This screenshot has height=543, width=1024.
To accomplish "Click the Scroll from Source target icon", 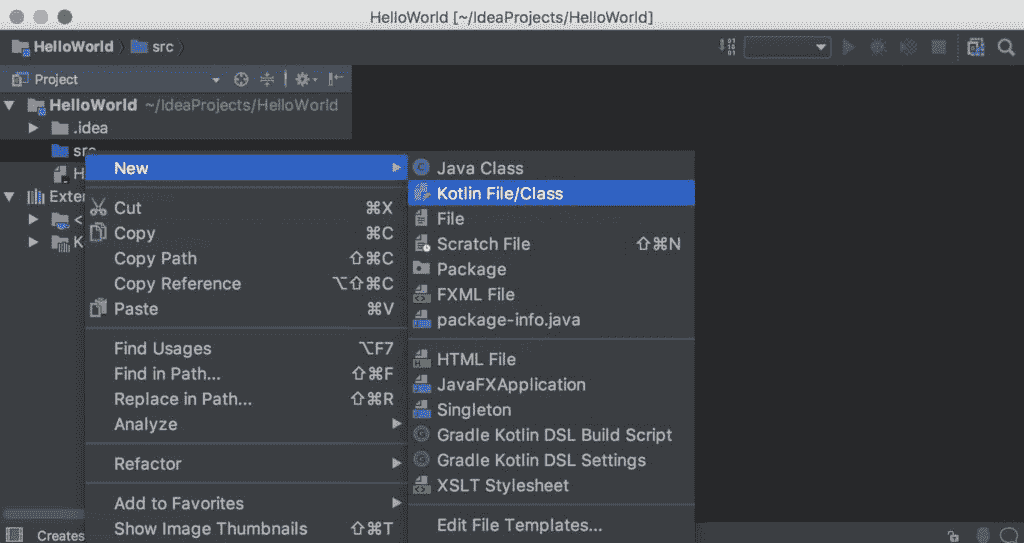I will (x=241, y=79).
